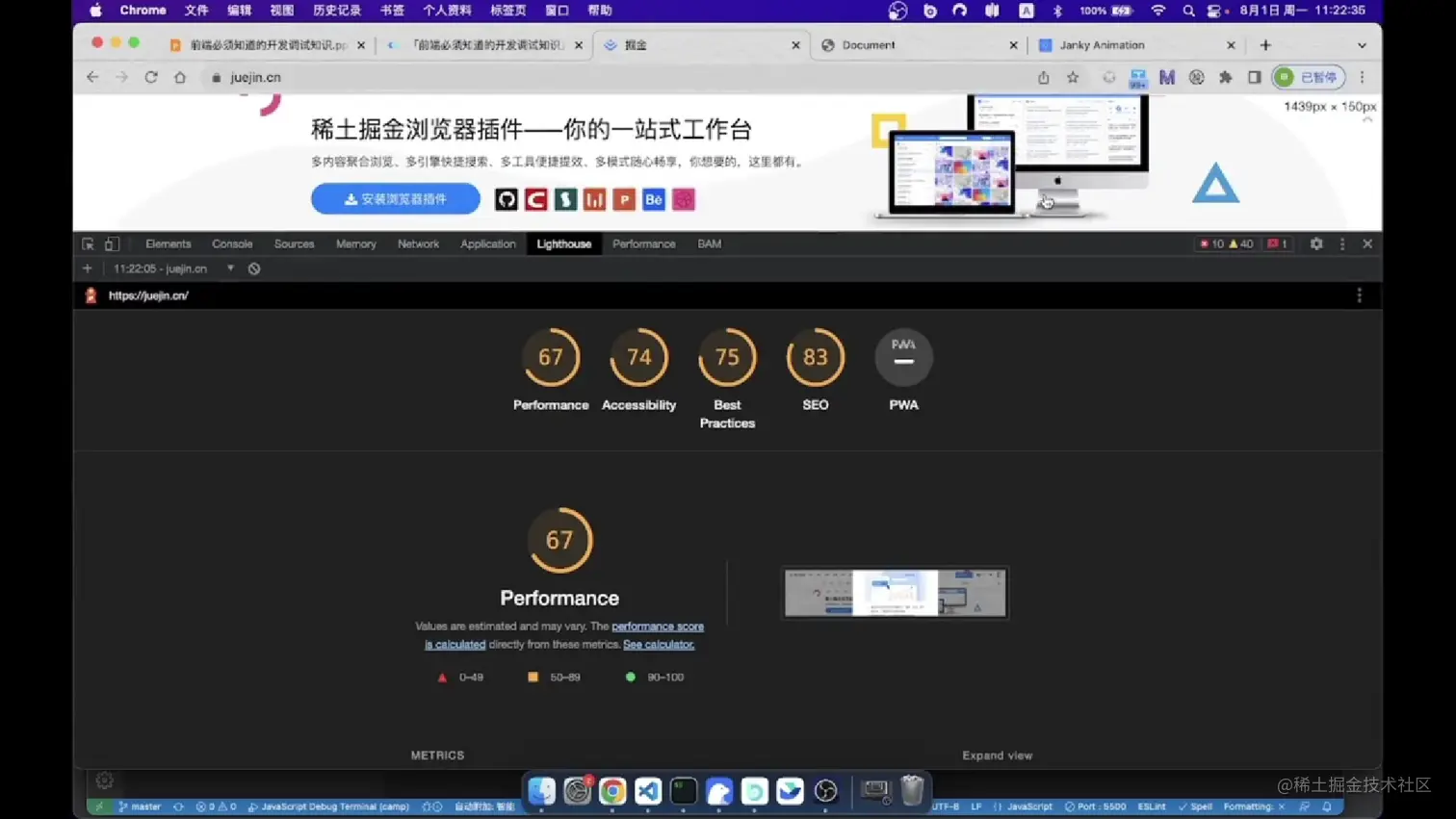Click the ESLint status bar item
The image size is (1456, 819).
pos(1152,806)
